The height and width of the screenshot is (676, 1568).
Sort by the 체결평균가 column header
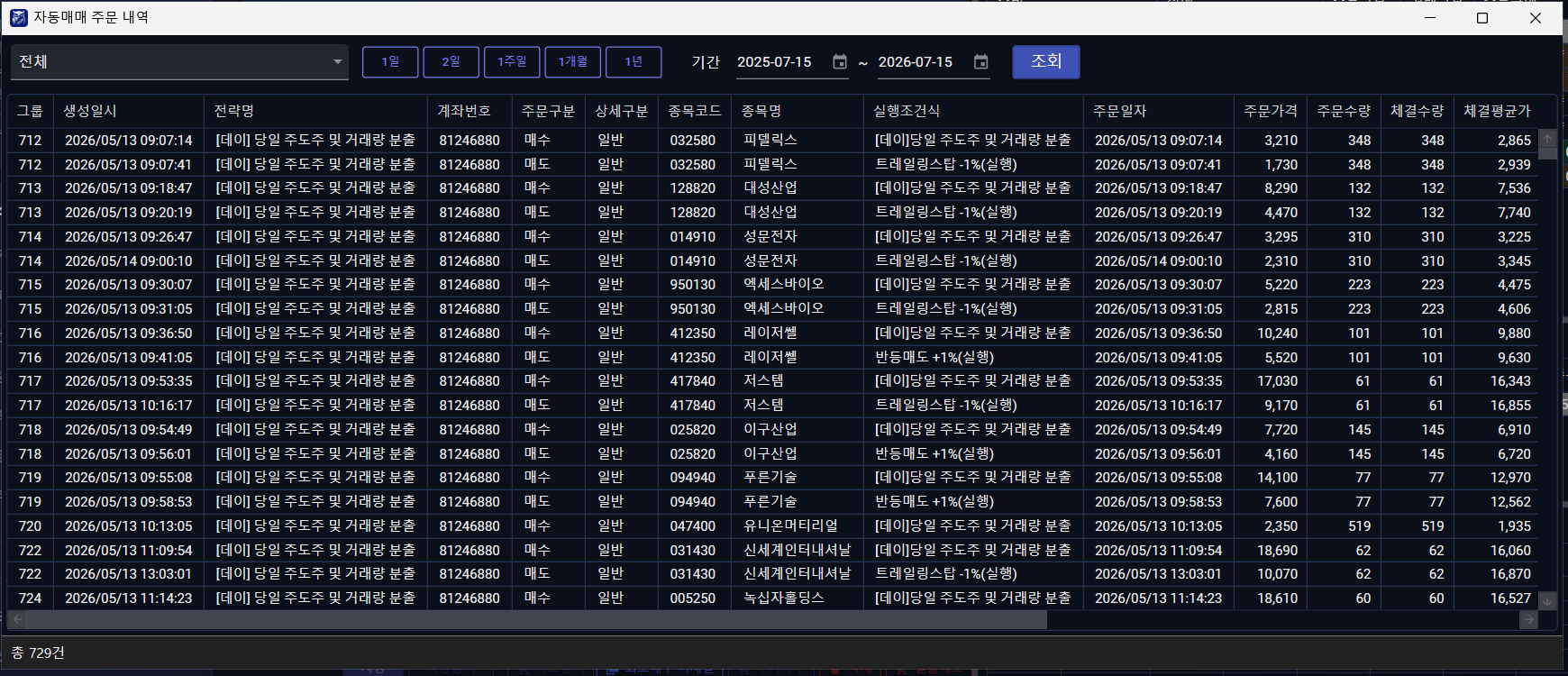tap(1497, 111)
